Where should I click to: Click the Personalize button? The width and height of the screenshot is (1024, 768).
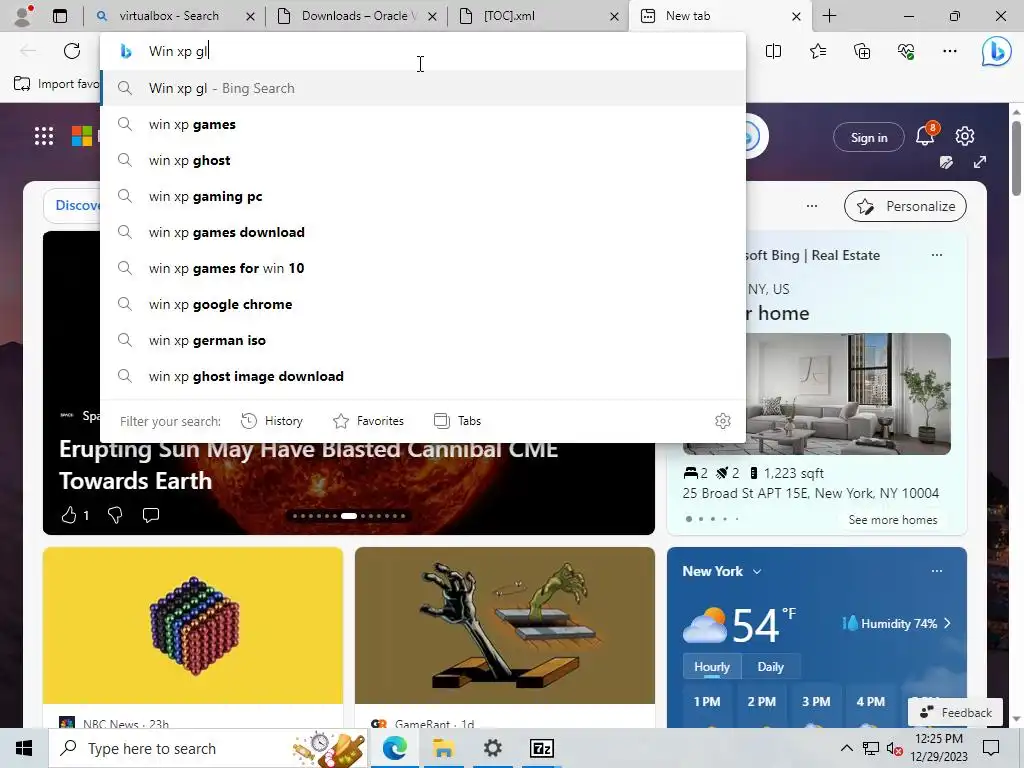[x=905, y=206]
